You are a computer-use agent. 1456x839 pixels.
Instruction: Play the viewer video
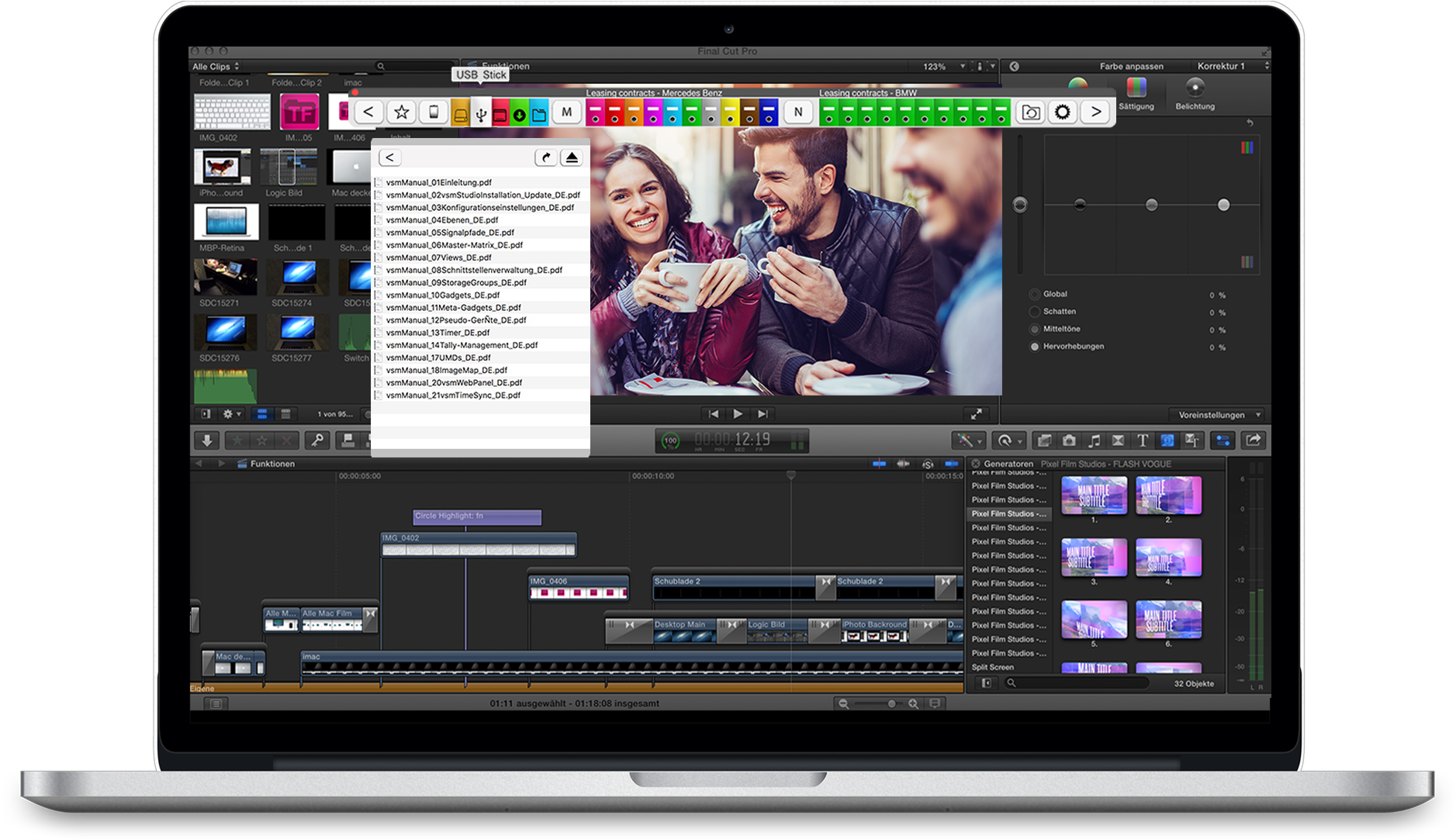pos(738,414)
